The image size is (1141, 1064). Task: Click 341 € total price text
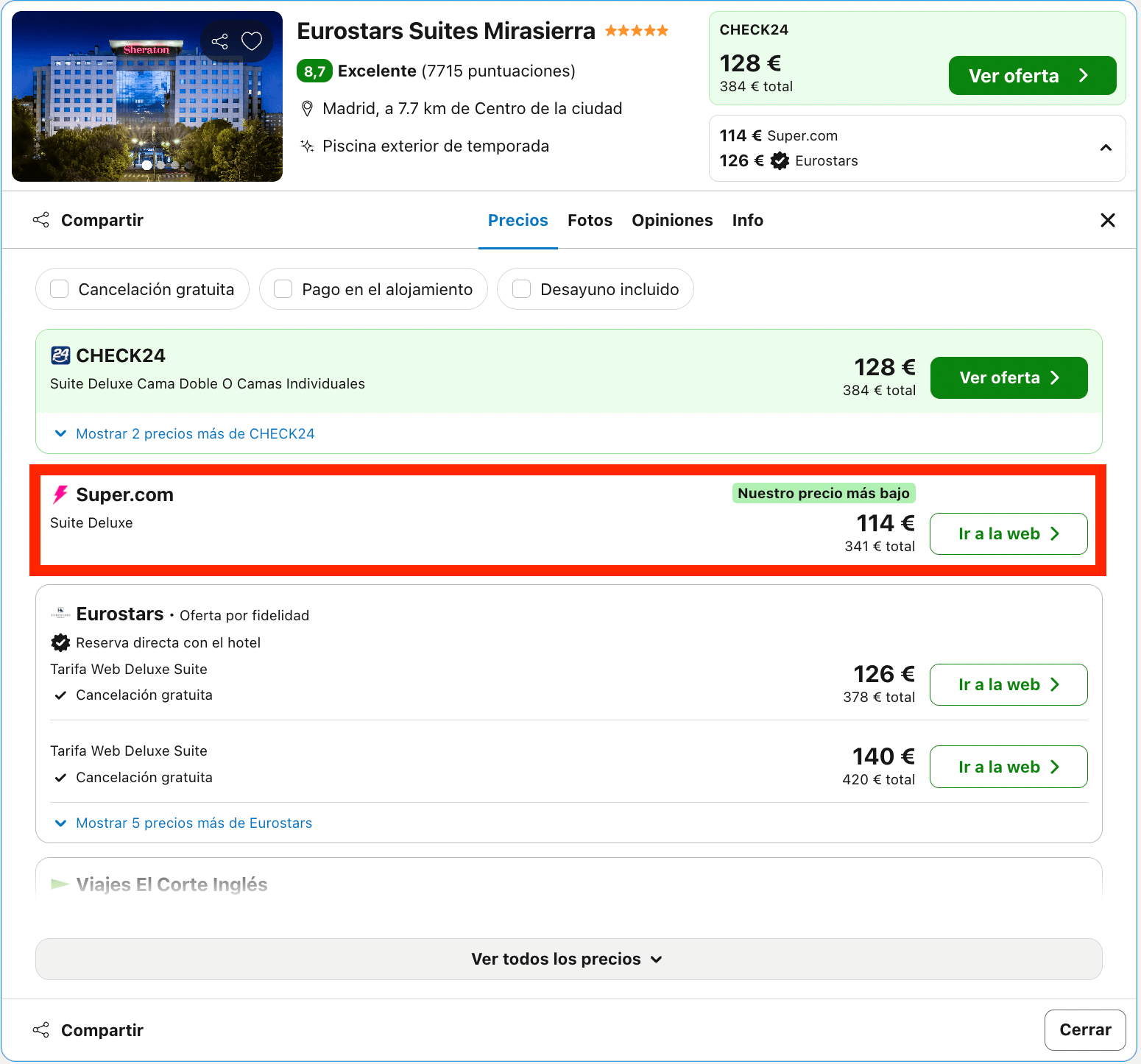point(880,546)
